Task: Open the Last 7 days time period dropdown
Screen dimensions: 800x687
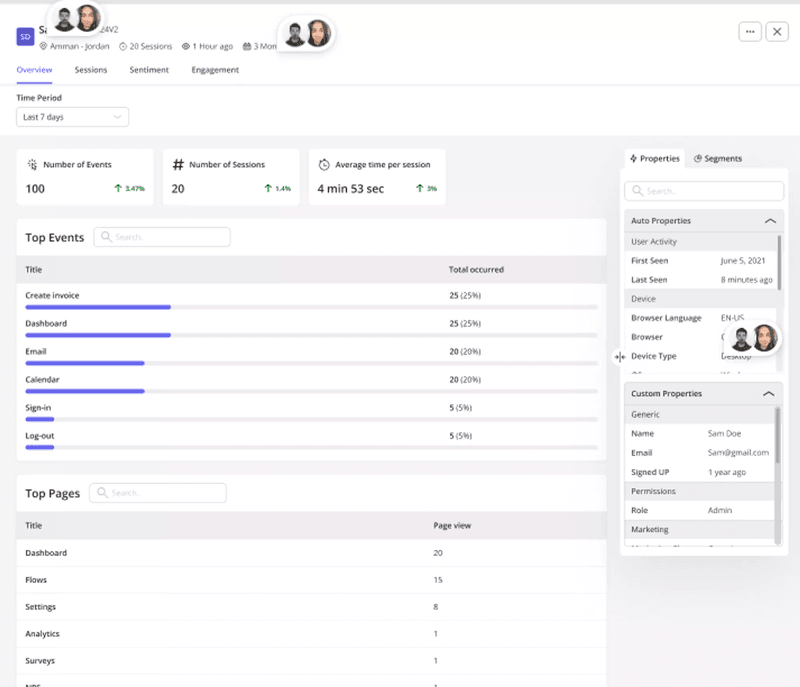Action: (70, 116)
